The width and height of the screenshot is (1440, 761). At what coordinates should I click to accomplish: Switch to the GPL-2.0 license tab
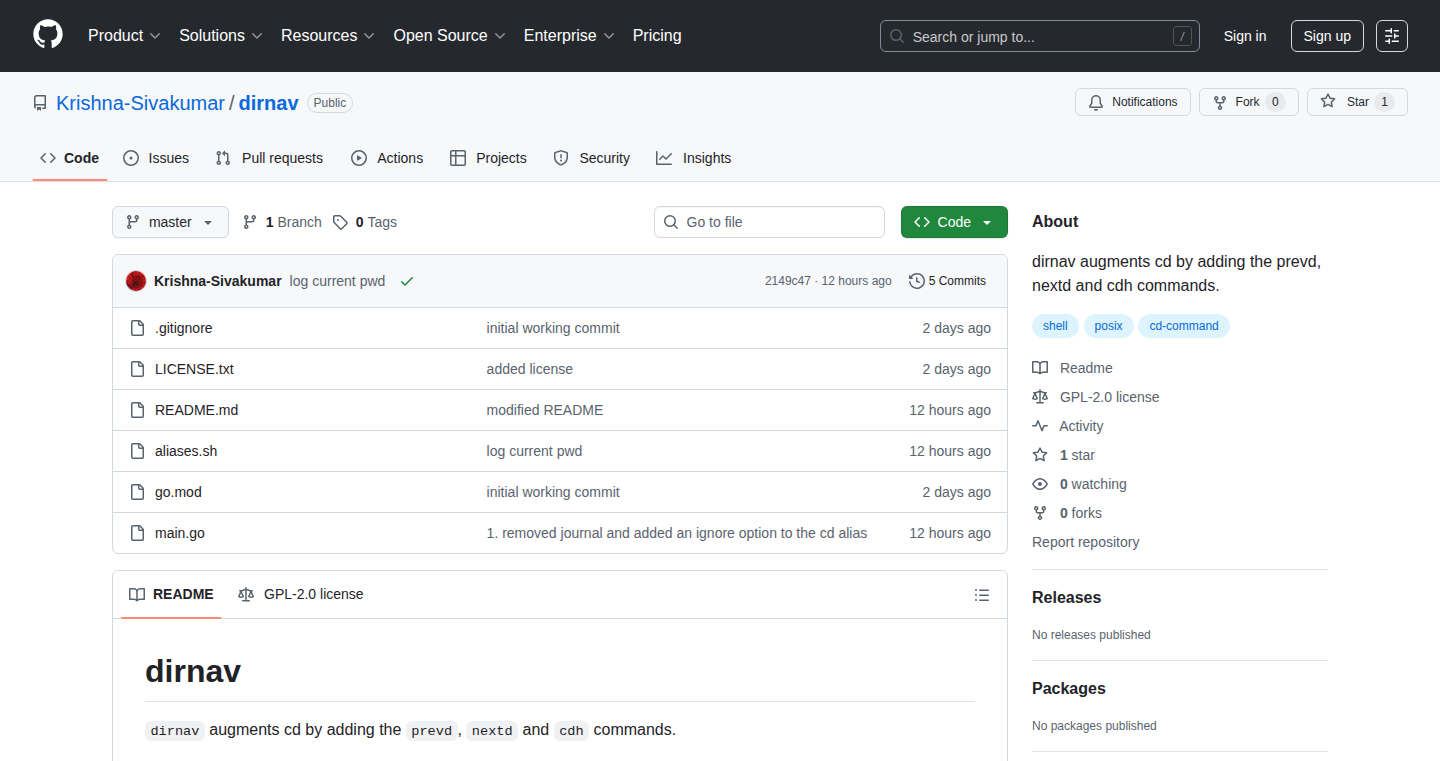[301, 594]
